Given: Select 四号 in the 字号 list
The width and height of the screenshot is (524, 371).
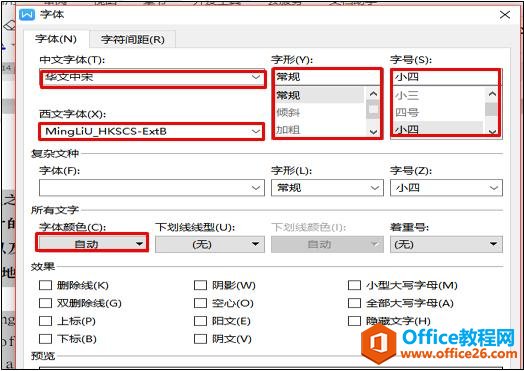Looking at the screenshot, I should coord(438,112).
